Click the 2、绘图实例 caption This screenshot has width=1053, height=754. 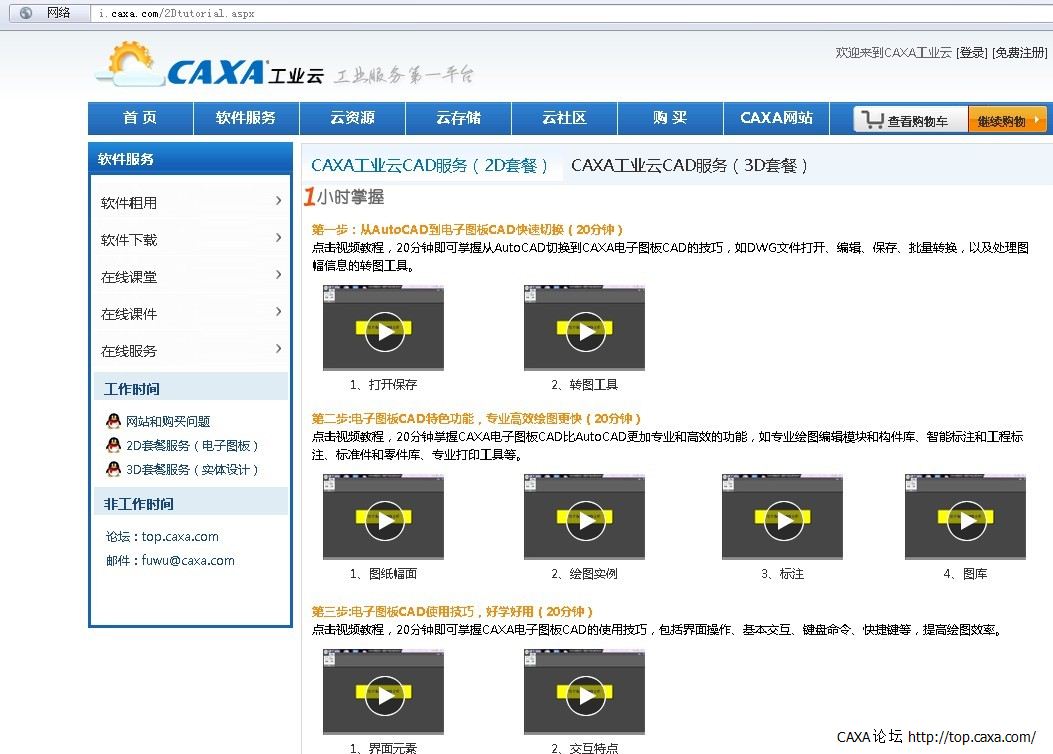click(584, 574)
